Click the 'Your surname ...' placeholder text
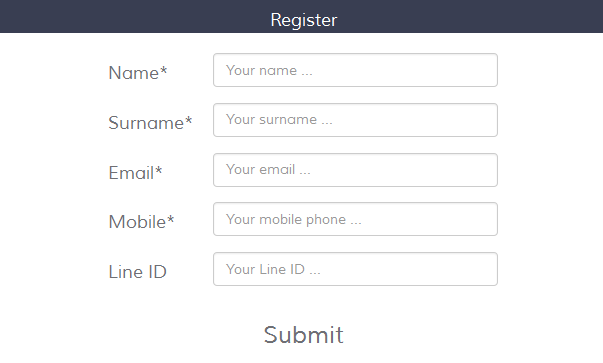The image size is (603, 363). click(x=279, y=120)
